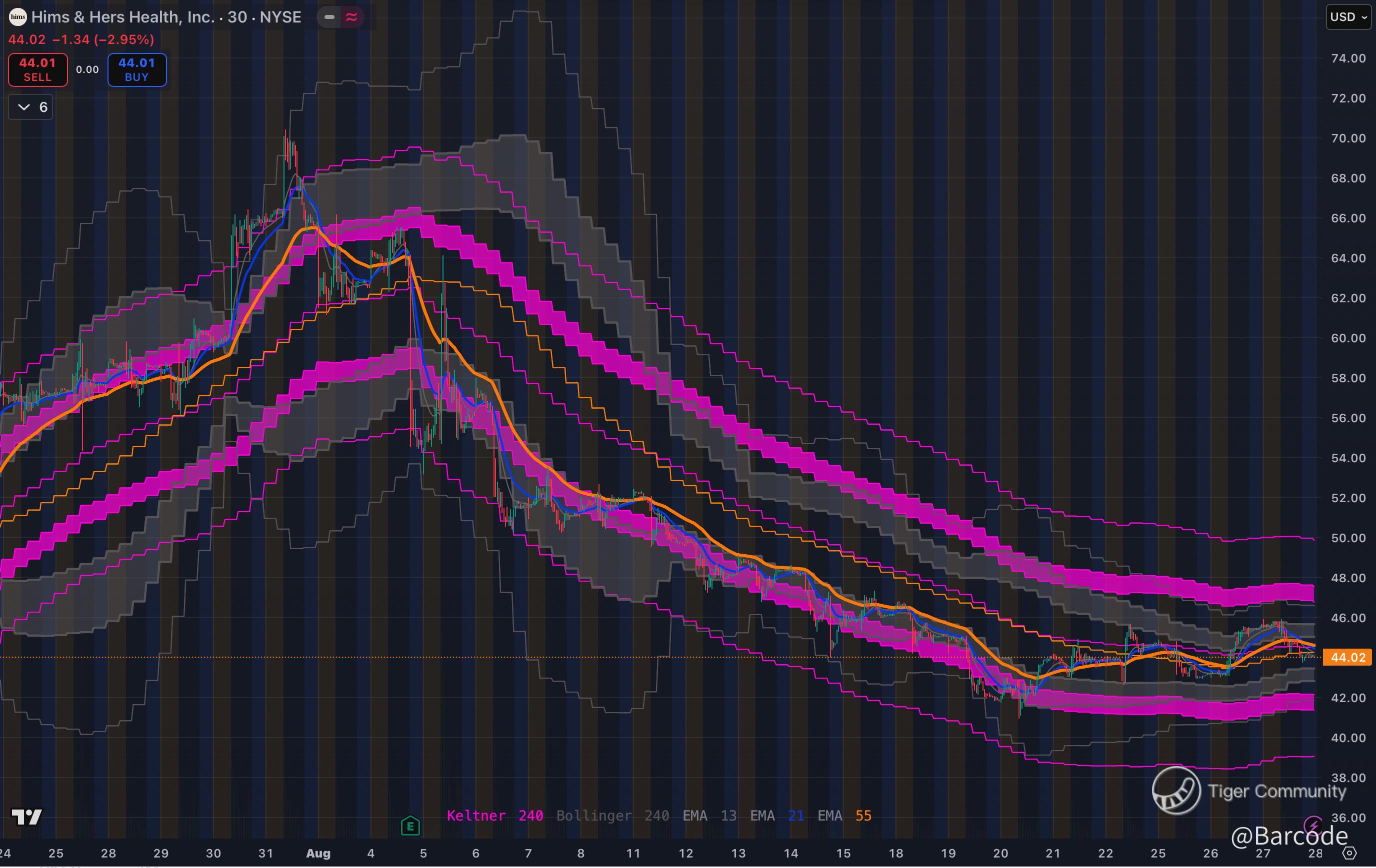1376x868 pixels.
Task: Click the orange EMA 55 label
Action: point(844,816)
